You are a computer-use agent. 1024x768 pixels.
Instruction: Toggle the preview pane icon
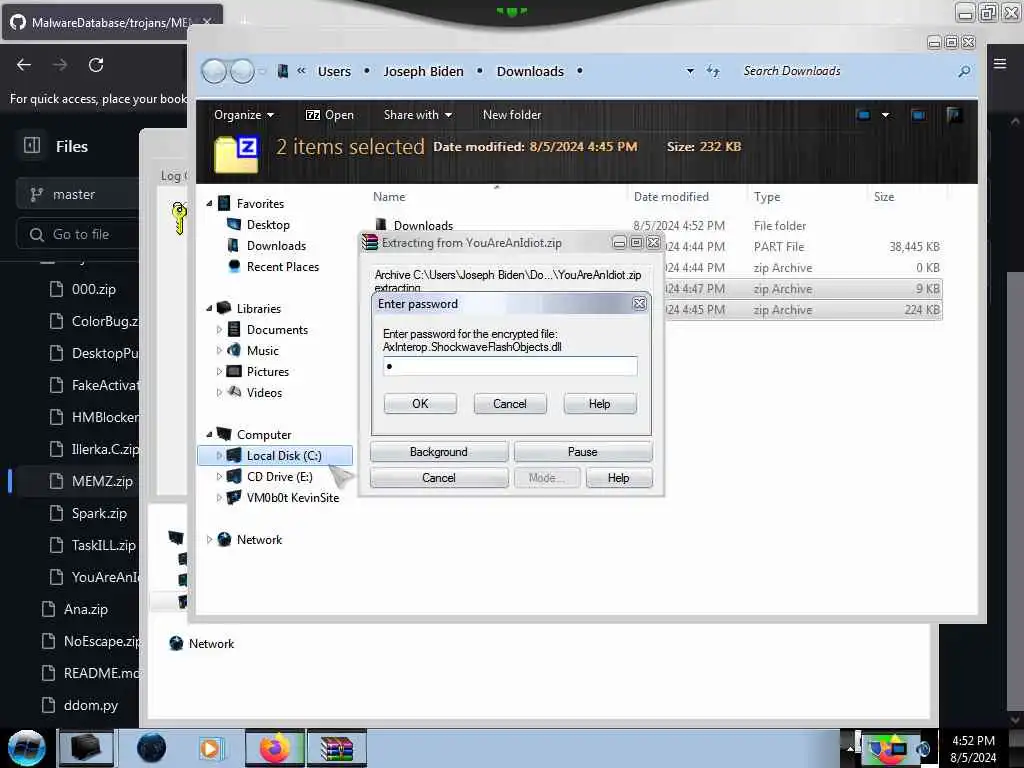click(918, 115)
